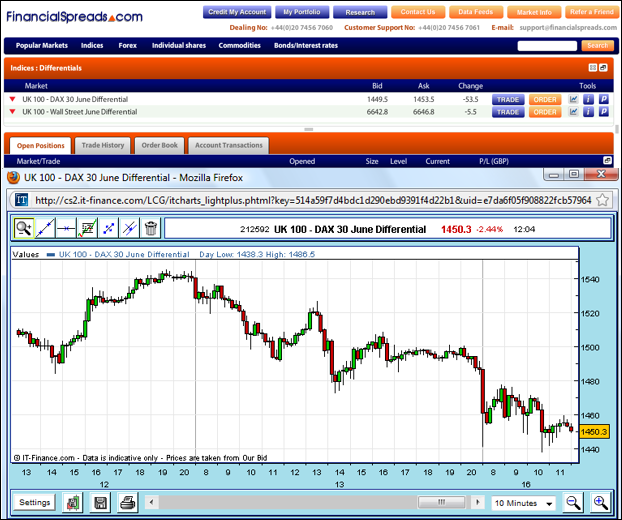Open the chart Settings button
Image resolution: width=622 pixels, height=520 pixels.
click(35, 502)
